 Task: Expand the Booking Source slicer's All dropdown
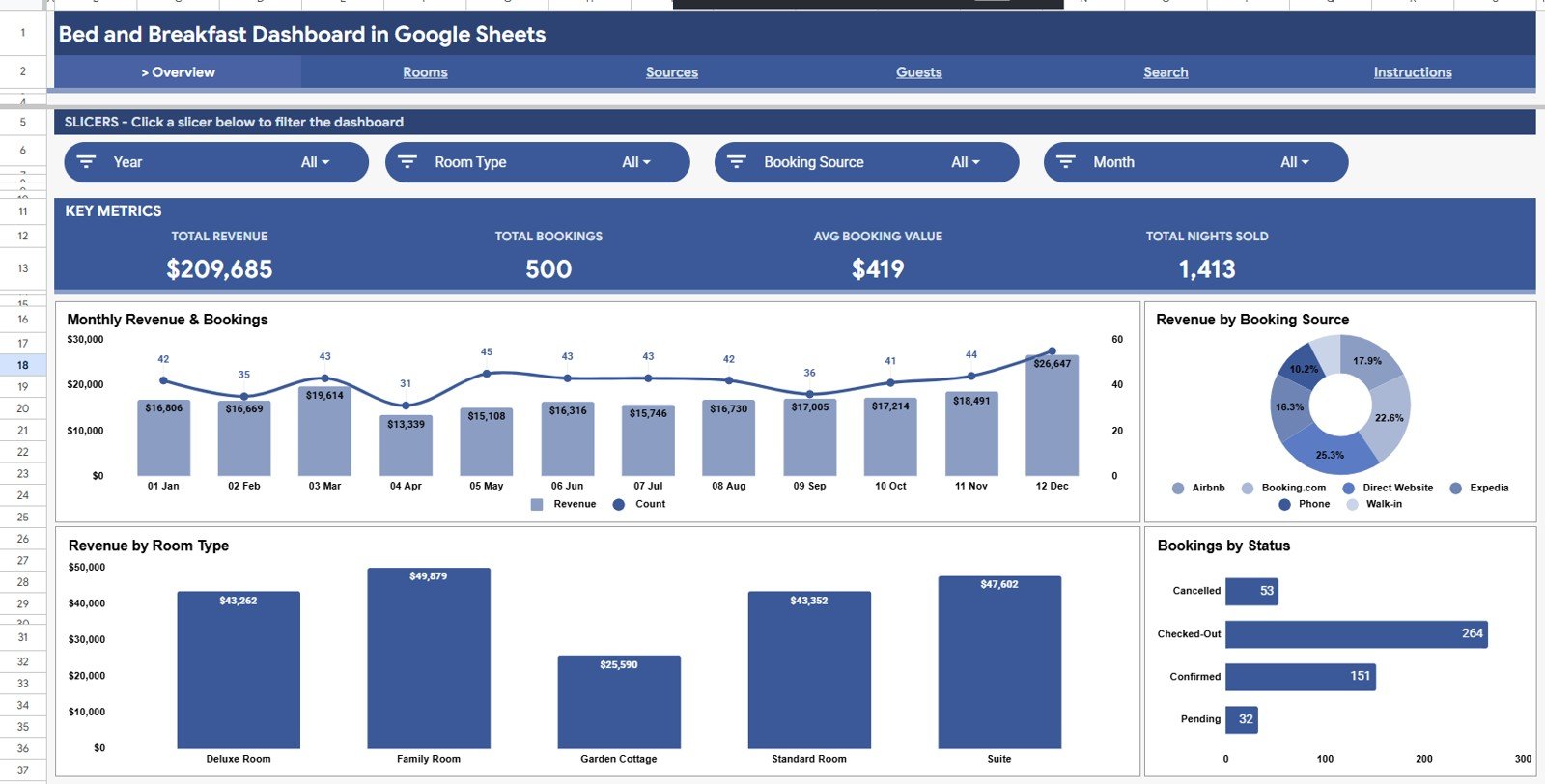pyautogui.click(x=966, y=162)
